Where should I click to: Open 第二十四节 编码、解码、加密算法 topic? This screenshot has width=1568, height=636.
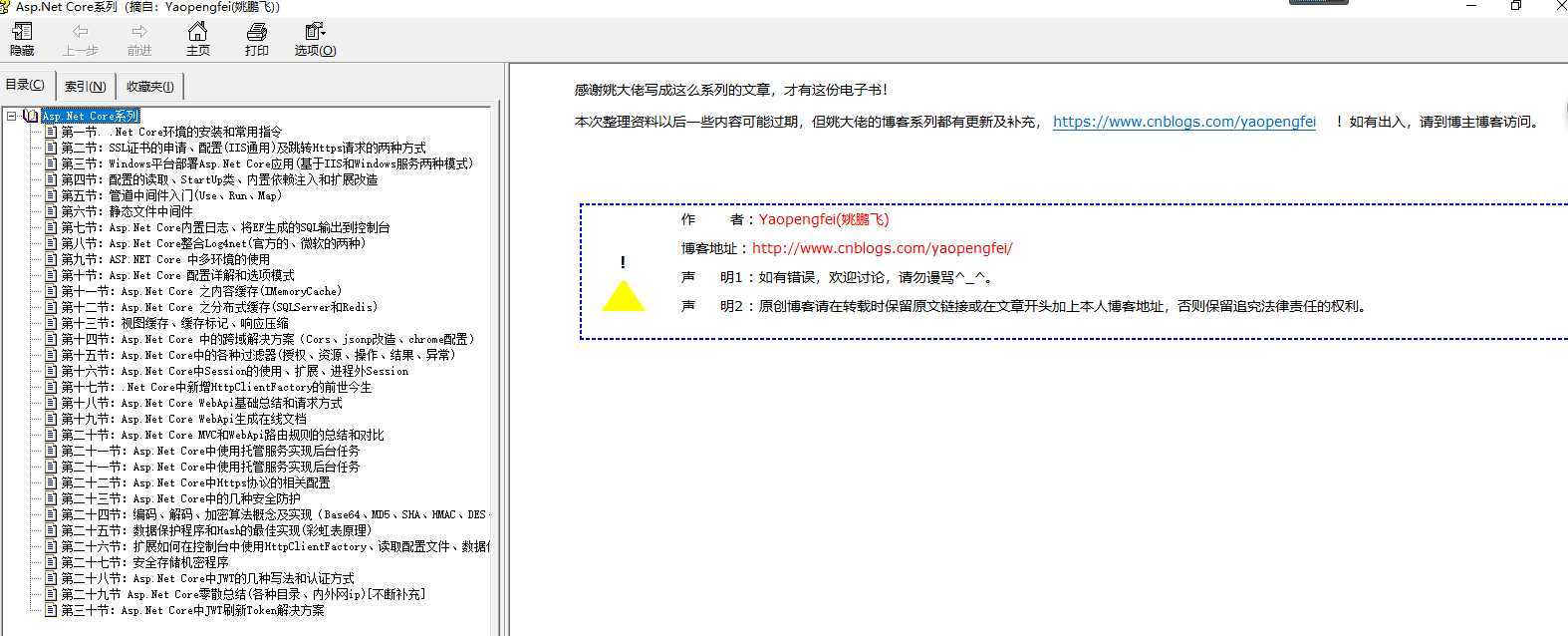[275, 514]
